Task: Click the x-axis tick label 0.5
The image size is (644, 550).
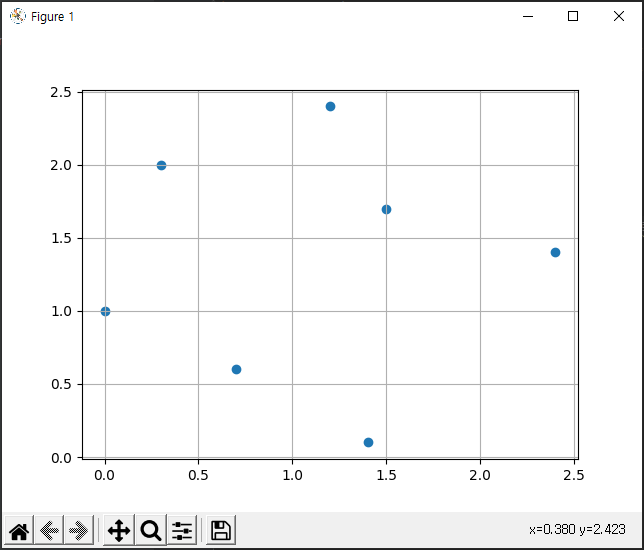Action: pos(198,475)
